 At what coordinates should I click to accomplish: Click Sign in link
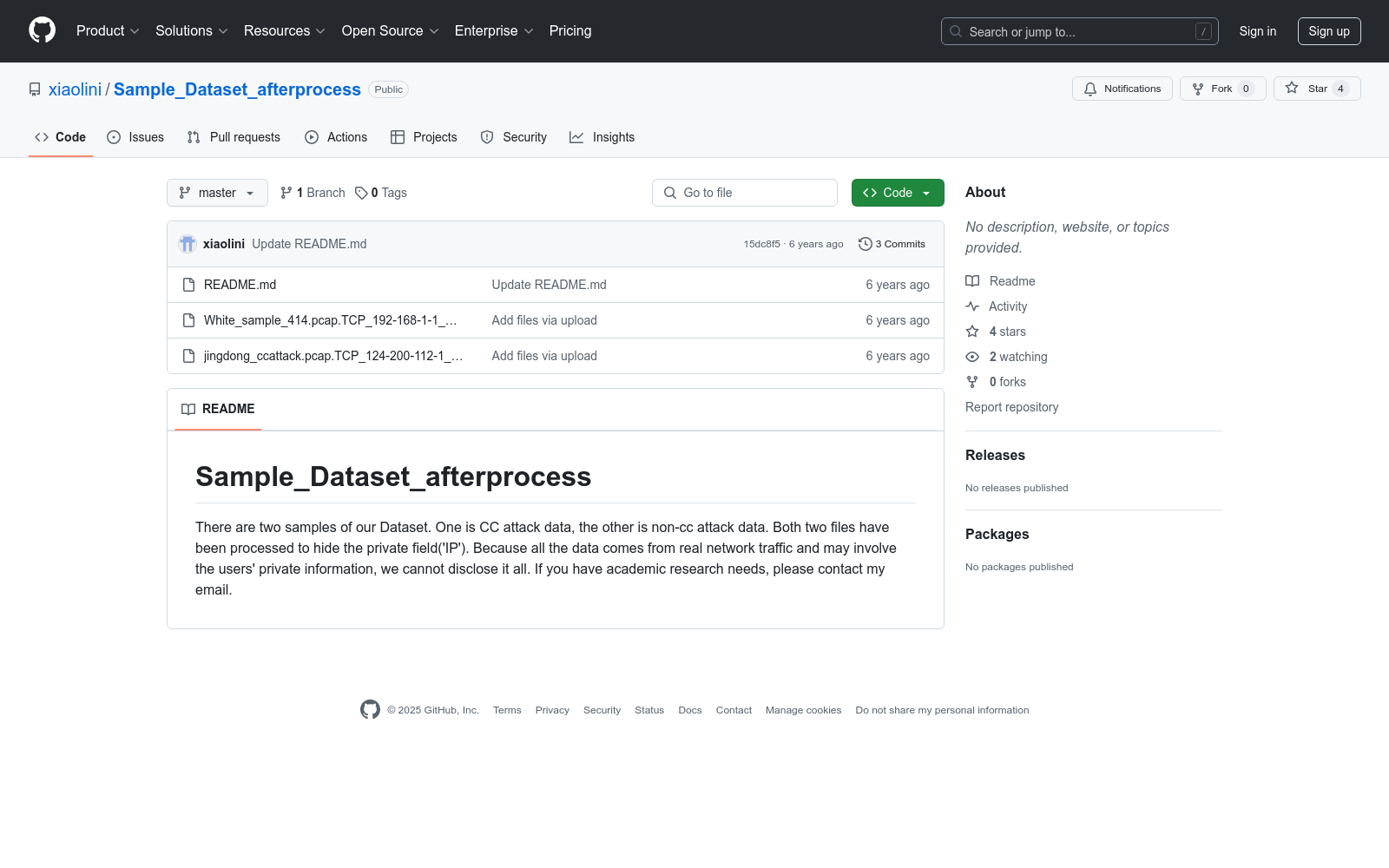pyautogui.click(x=1258, y=31)
